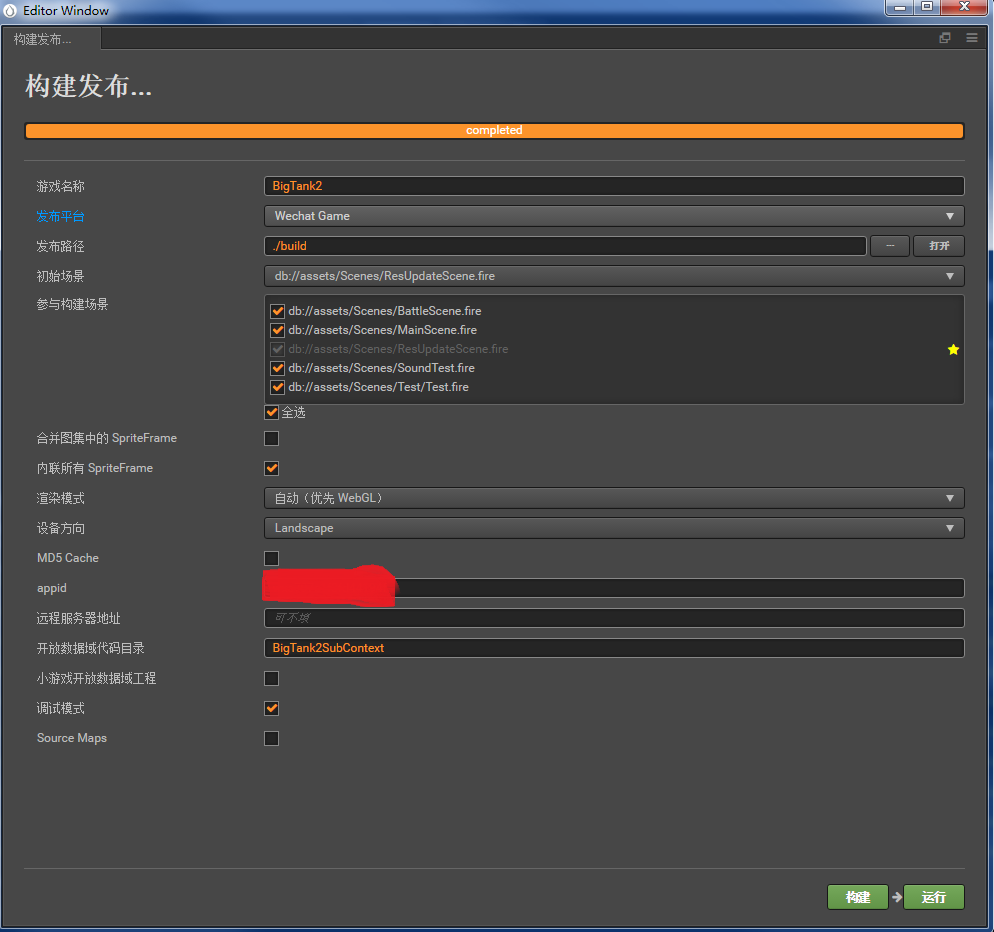Enable the Source Maps checkbox
Viewport: 994px width, 932px height.
[272, 738]
